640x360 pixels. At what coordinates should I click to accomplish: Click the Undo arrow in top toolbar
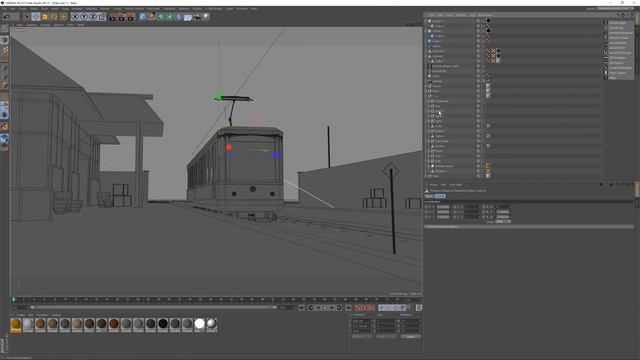point(7,17)
